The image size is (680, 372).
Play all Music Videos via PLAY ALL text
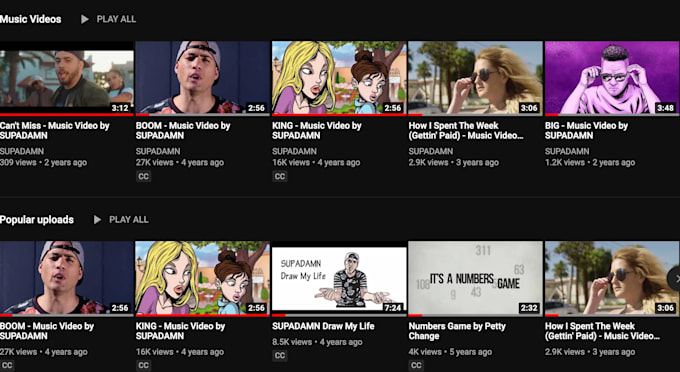[116, 19]
